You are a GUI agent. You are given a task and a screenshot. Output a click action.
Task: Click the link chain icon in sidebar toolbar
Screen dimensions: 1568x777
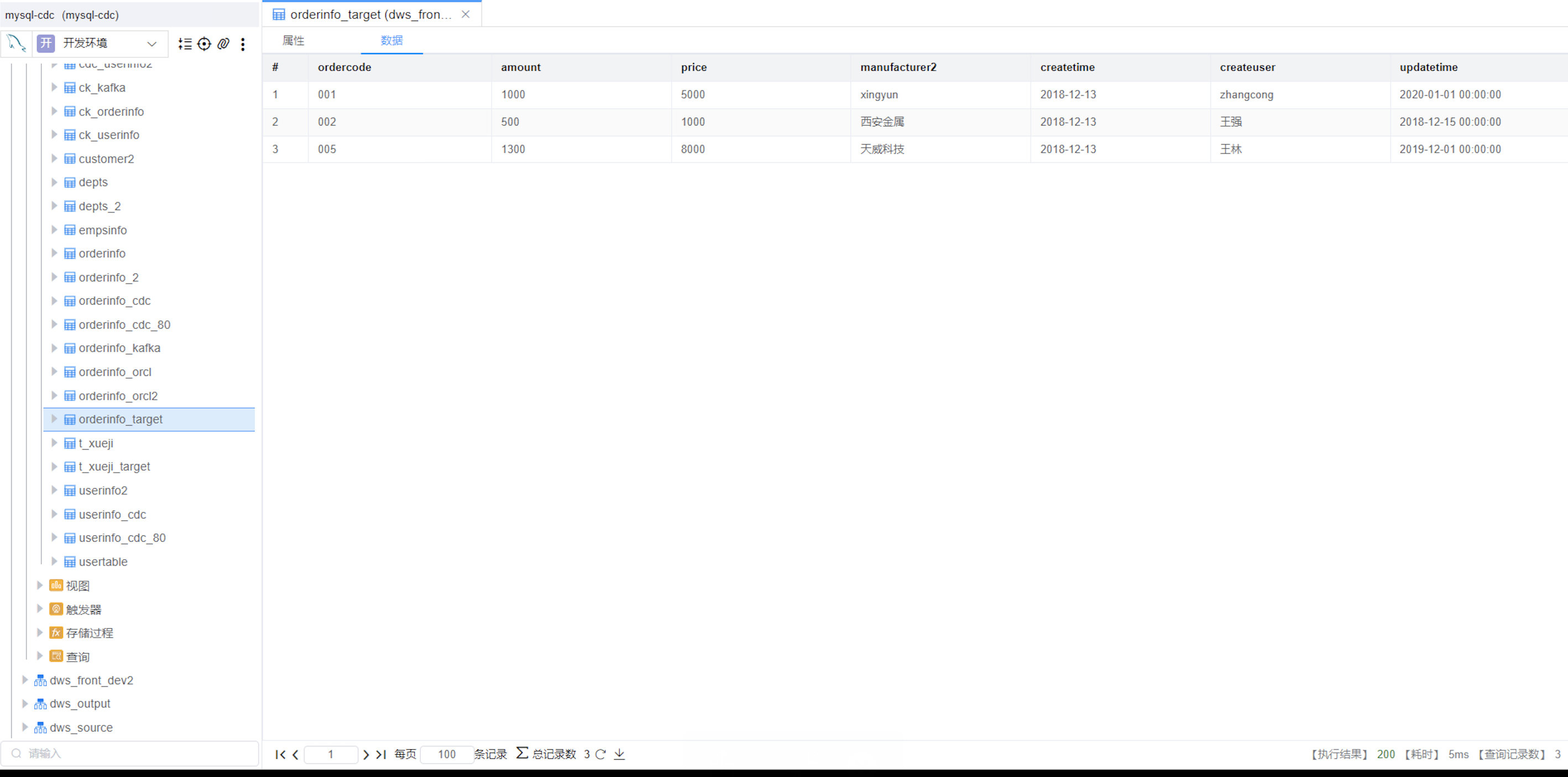pos(223,43)
